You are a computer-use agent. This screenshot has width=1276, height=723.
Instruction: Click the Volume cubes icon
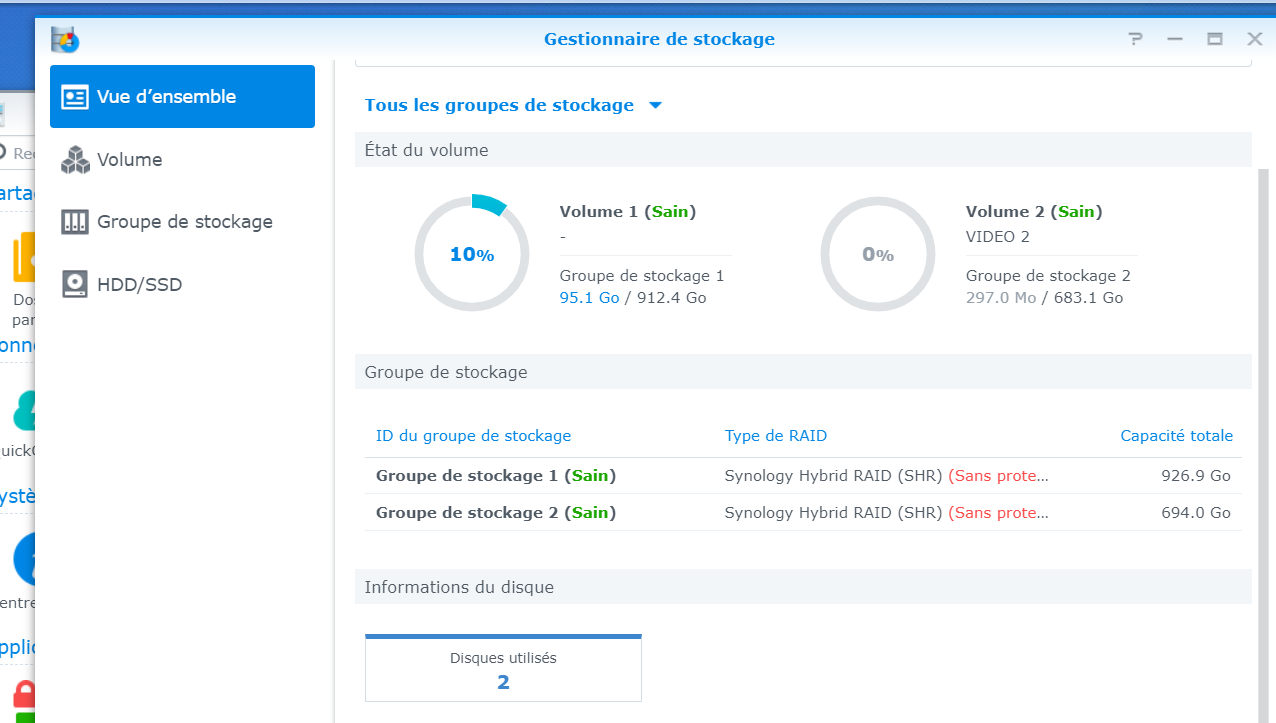[x=75, y=160]
